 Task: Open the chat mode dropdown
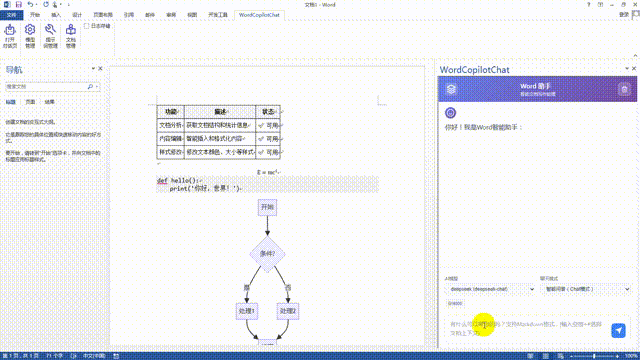pyautogui.click(x=585, y=289)
